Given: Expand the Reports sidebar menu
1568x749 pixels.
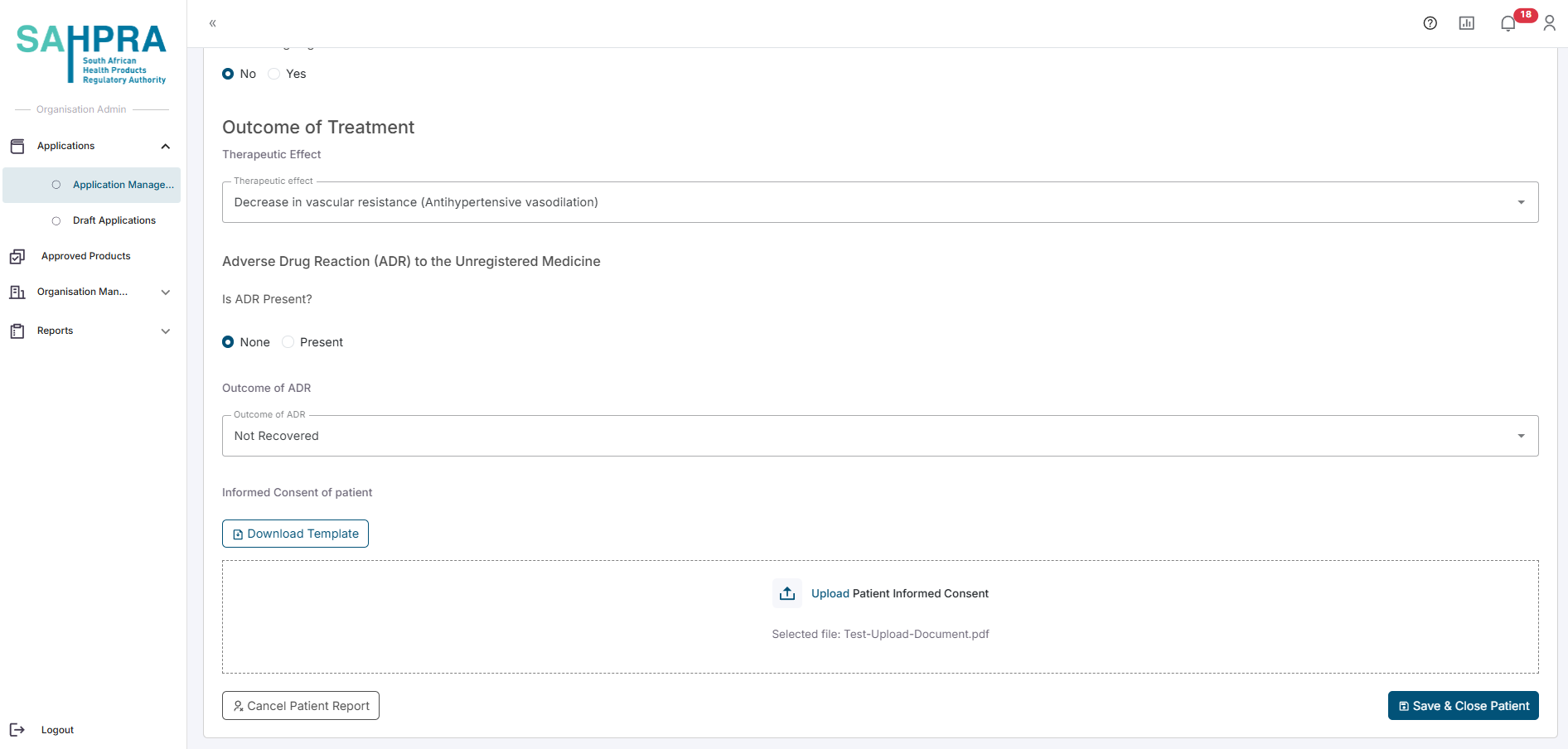Looking at the screenshot, I should [91, 331].
